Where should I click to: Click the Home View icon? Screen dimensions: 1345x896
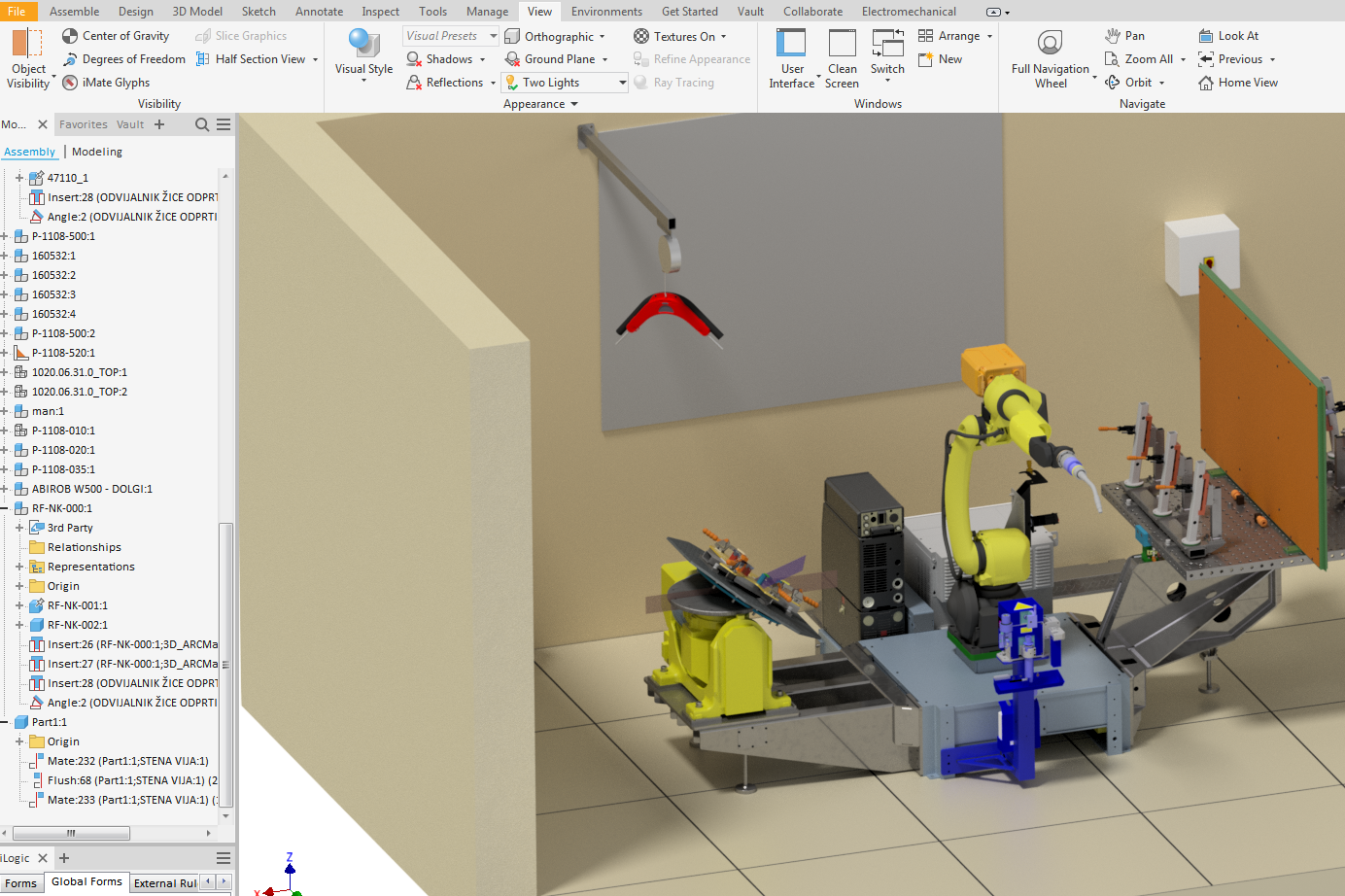pos(1206,83)
